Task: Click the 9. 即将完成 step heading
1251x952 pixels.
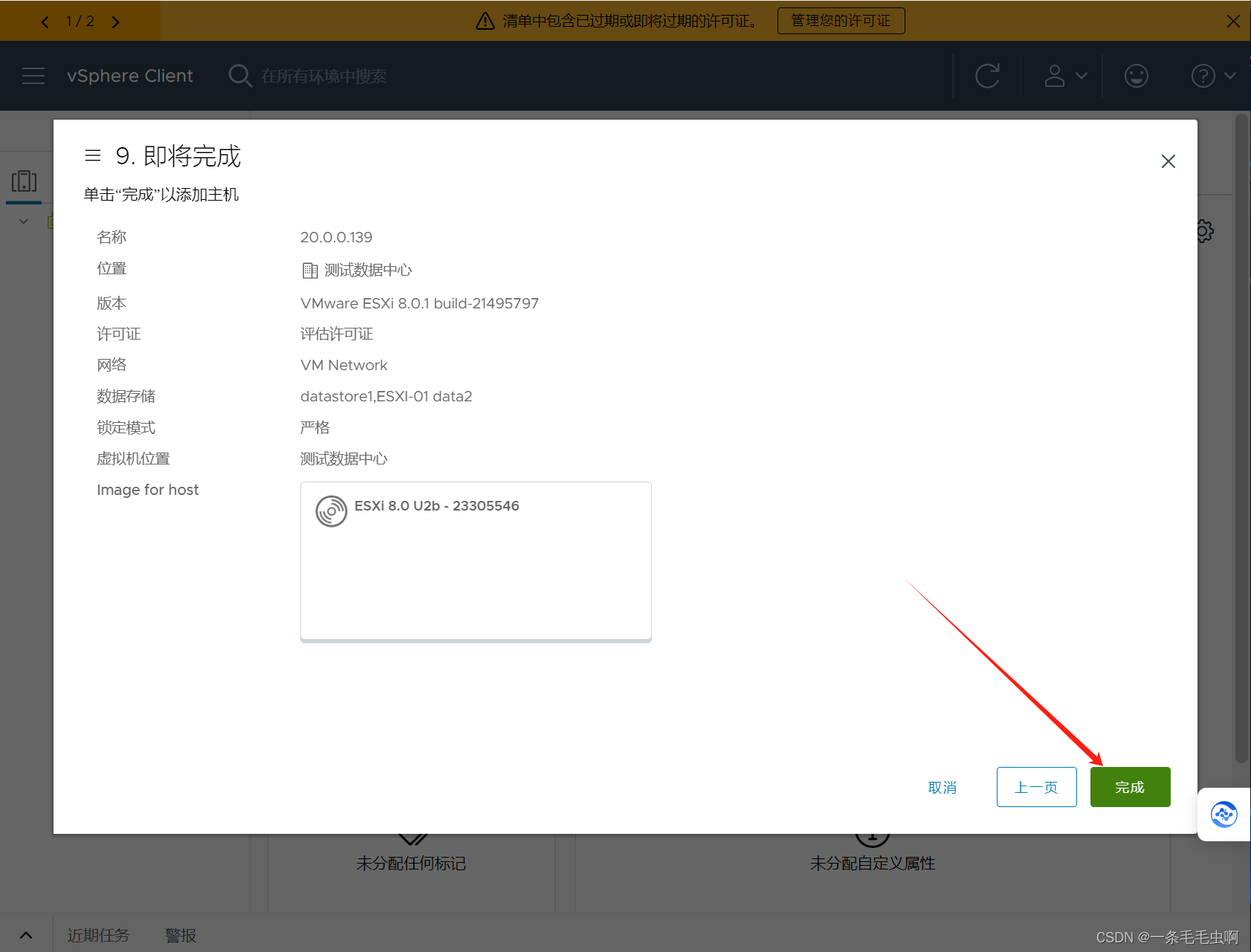Action: point(178,156)
